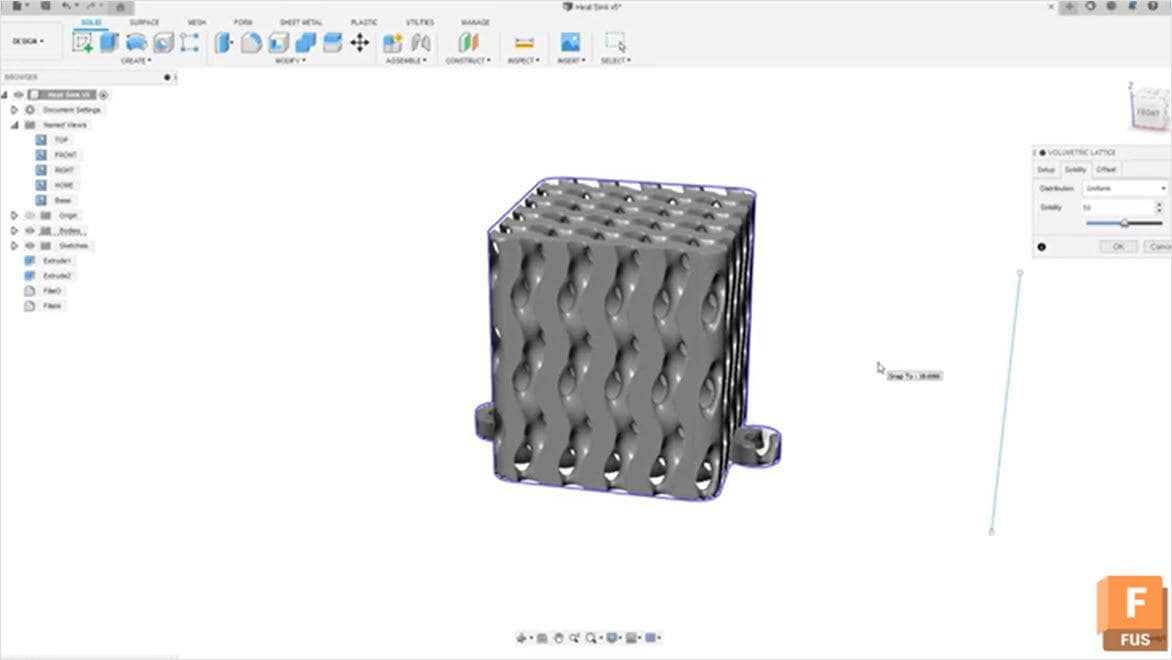Cancel the Volumetric Lattice dialog
The height and width of the screenshot is (660, 1172).
point(1159,247)
